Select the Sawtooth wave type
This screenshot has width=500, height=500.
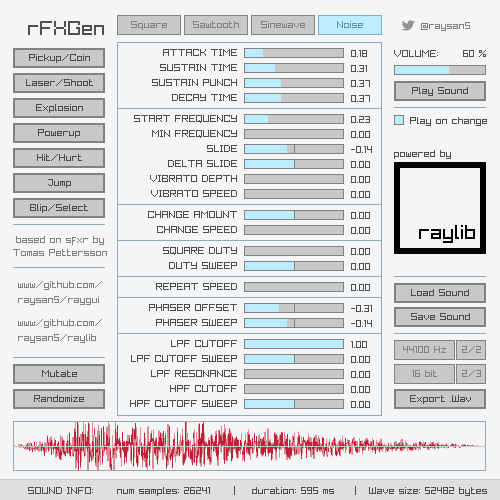click(216, 25)
